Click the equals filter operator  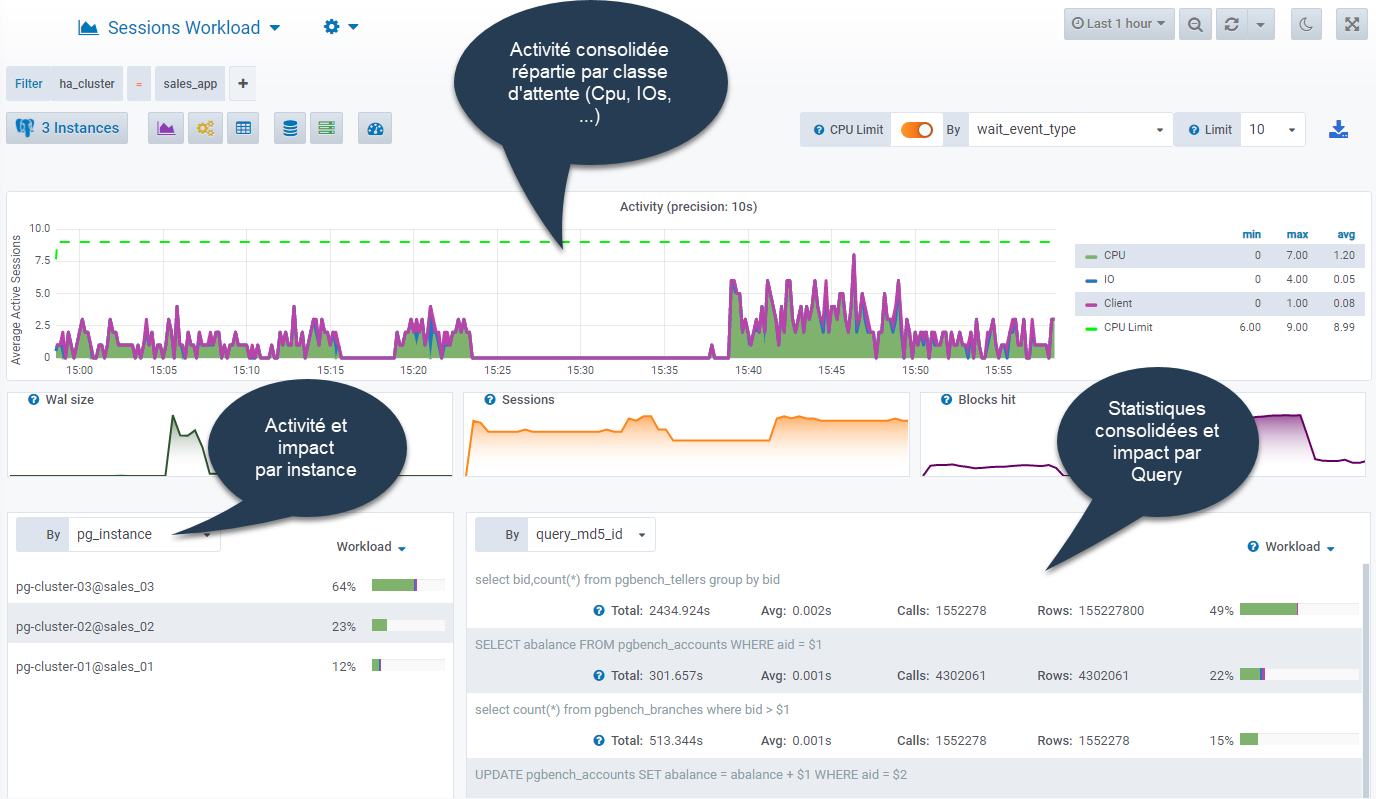click(139, 84)
